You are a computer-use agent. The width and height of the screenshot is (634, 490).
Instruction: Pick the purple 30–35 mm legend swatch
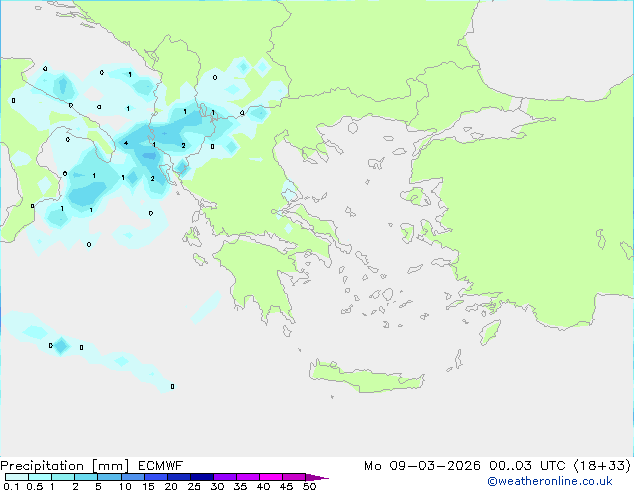[x=225, y=477]
